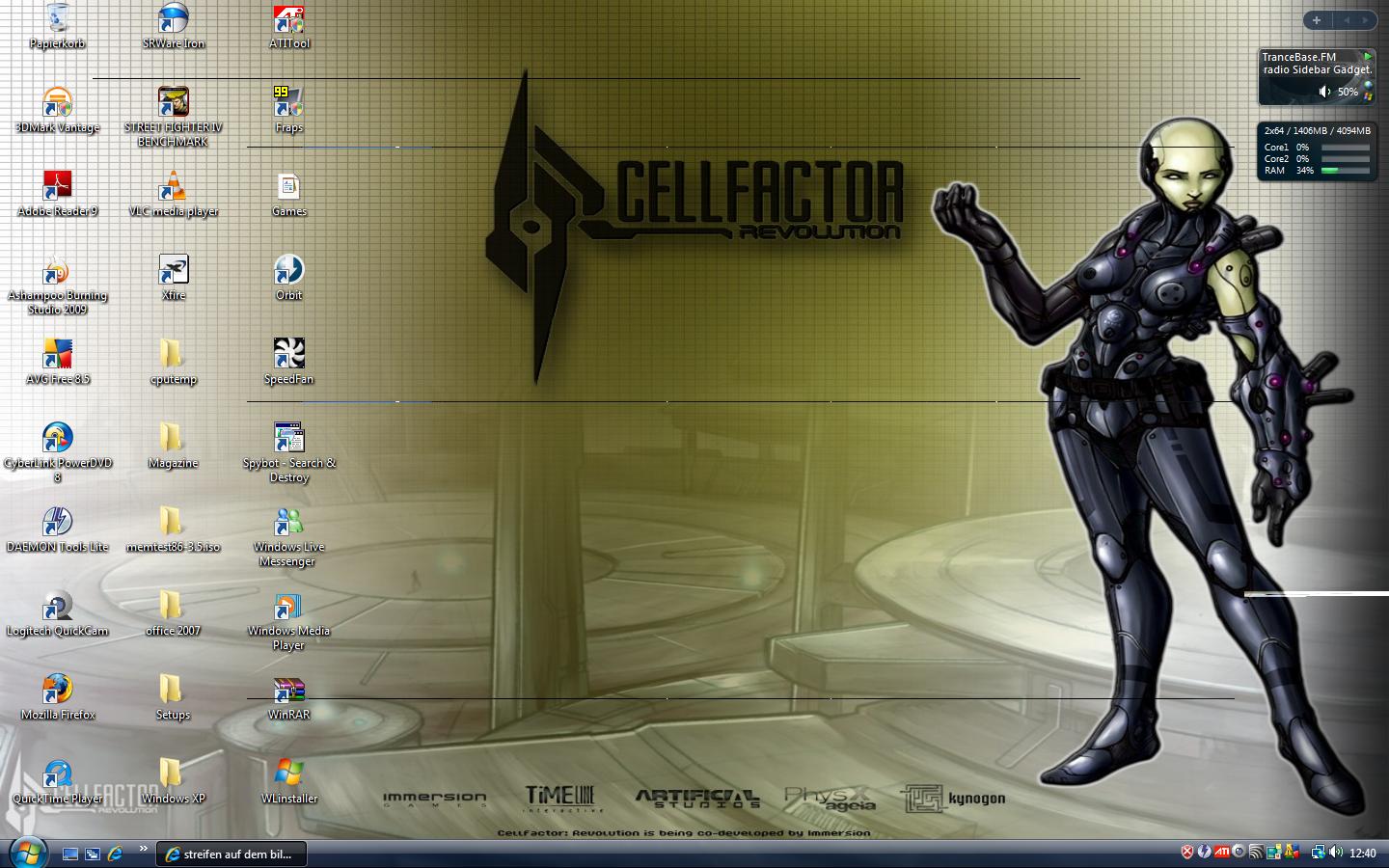Expand the Quick Launch overflow chevron
Image resolution: width=1389 pixels, height=868 pixels.
[143, 849]
